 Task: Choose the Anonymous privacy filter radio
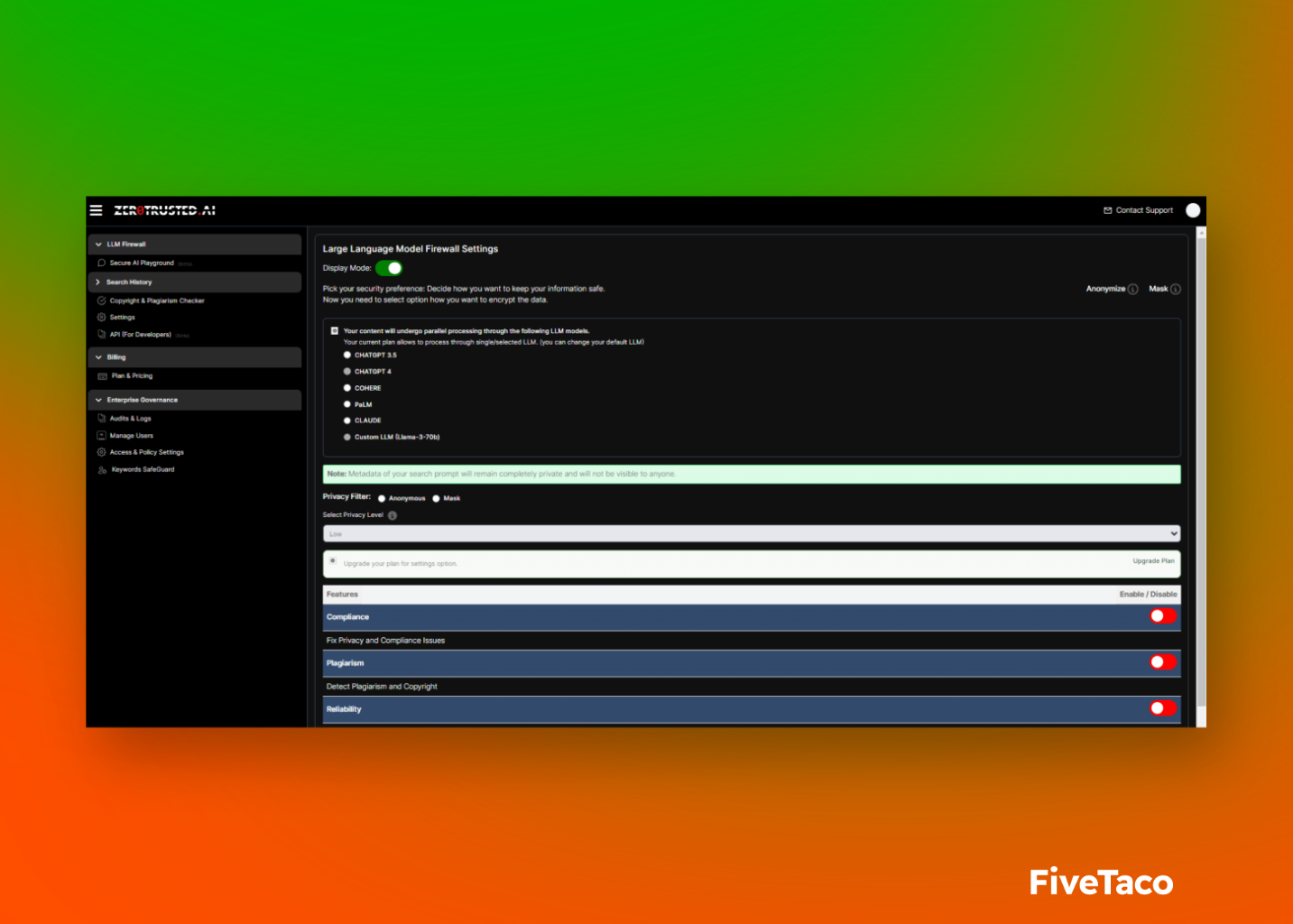tap(382, 498)
